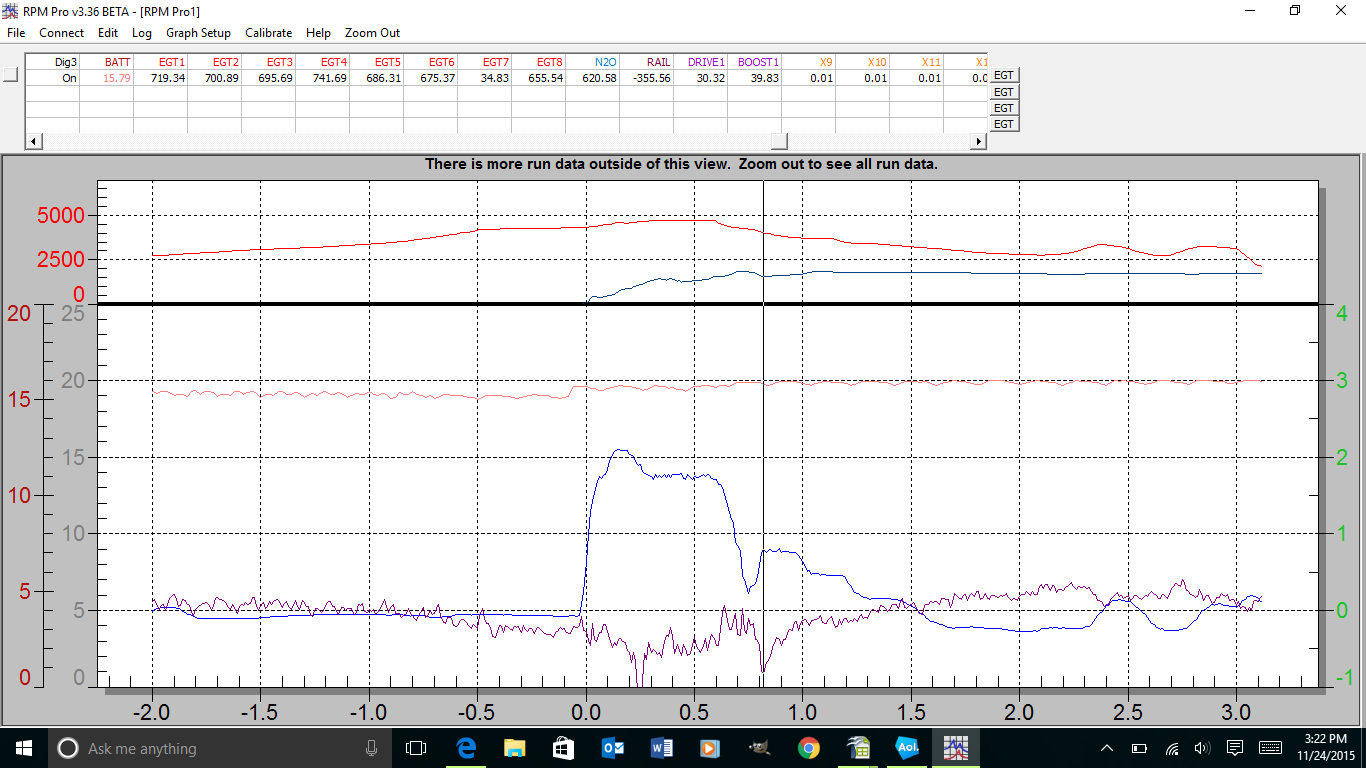This screenshot has height=768, width=1366.
Task: Open the Windows Store taskbar icon
Action: pos(563,747)
